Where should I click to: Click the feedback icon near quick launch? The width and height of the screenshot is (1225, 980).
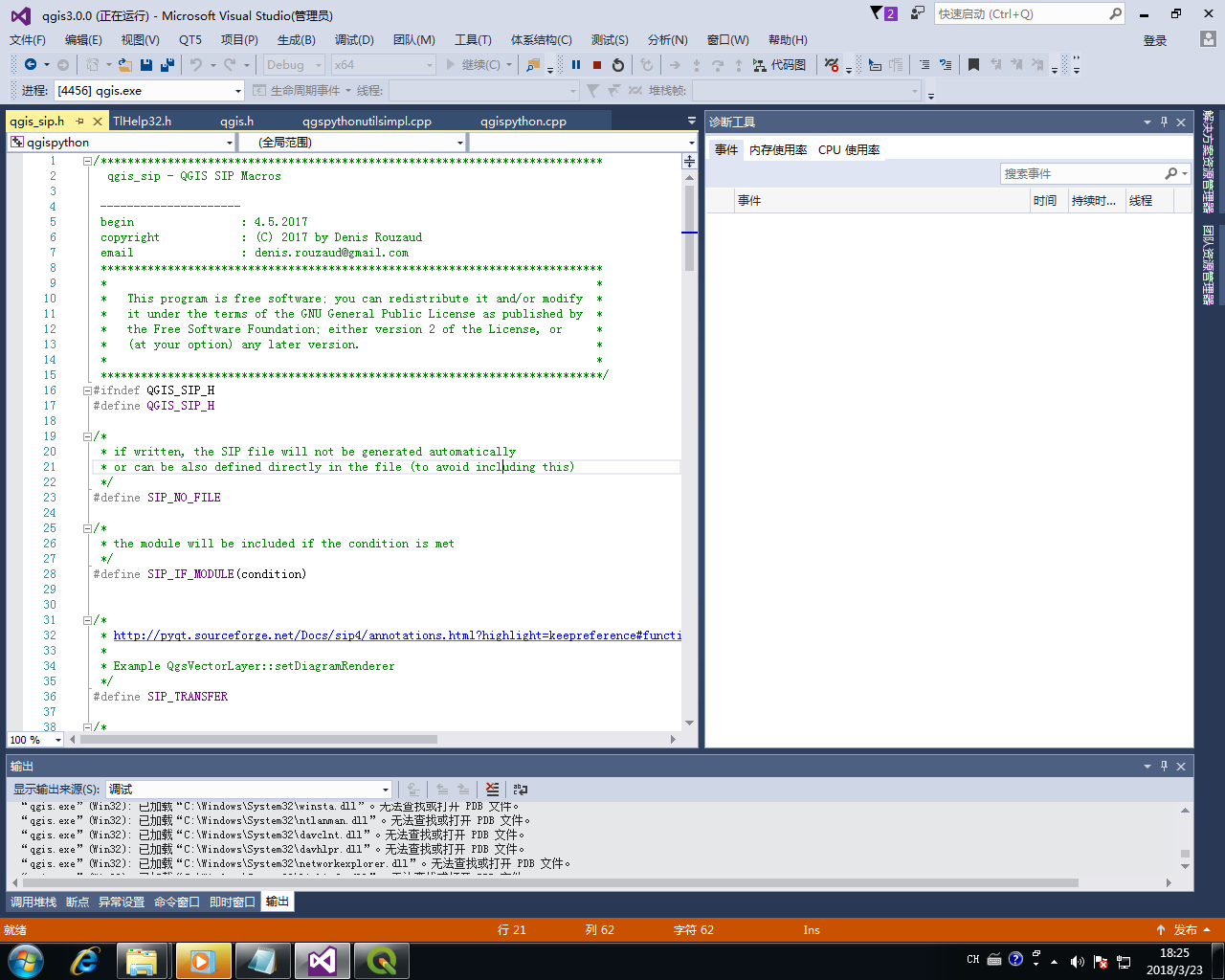[x=917, y=13]
